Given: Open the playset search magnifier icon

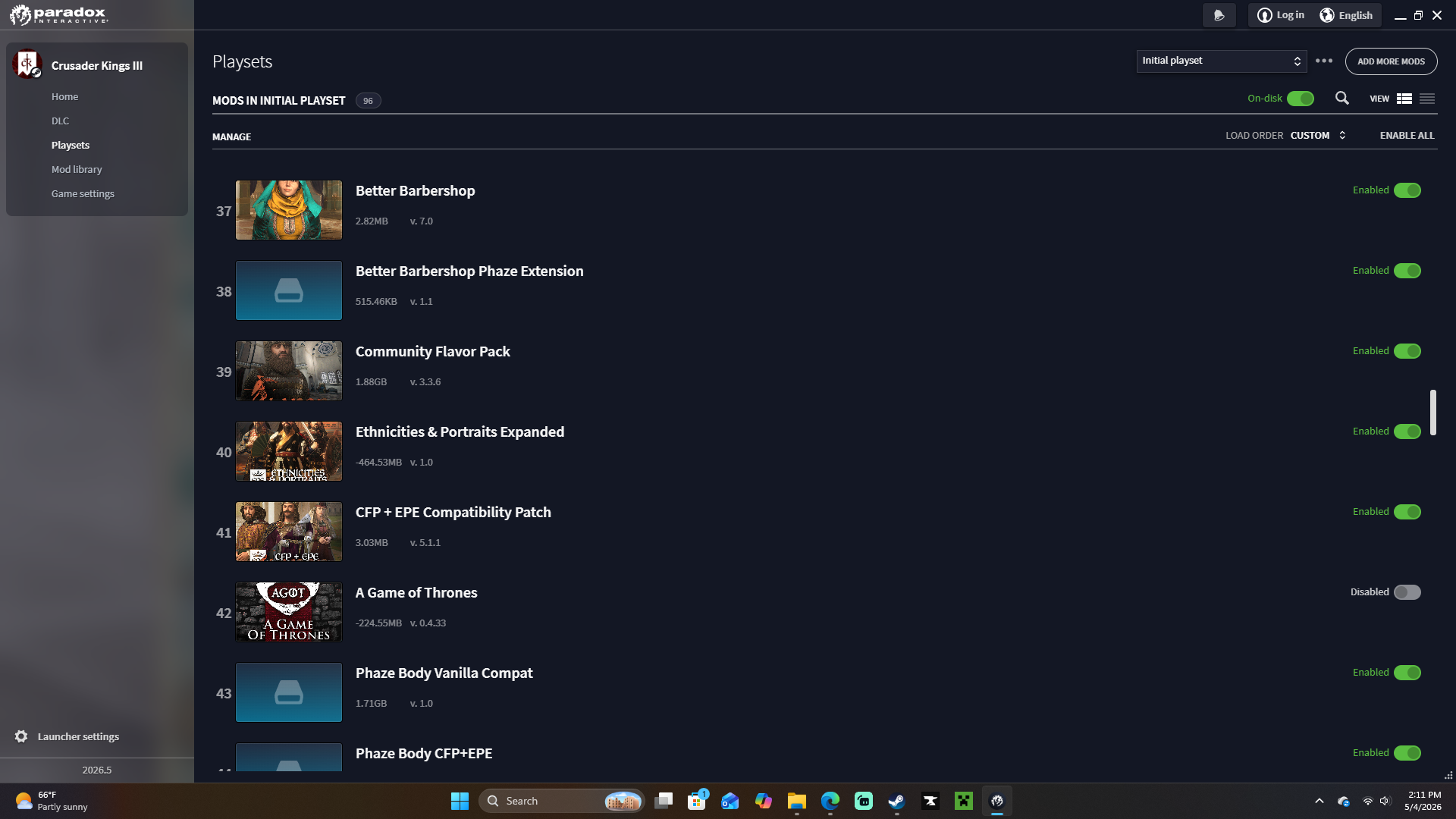Looking at the screenshot, I should 1341,99.
